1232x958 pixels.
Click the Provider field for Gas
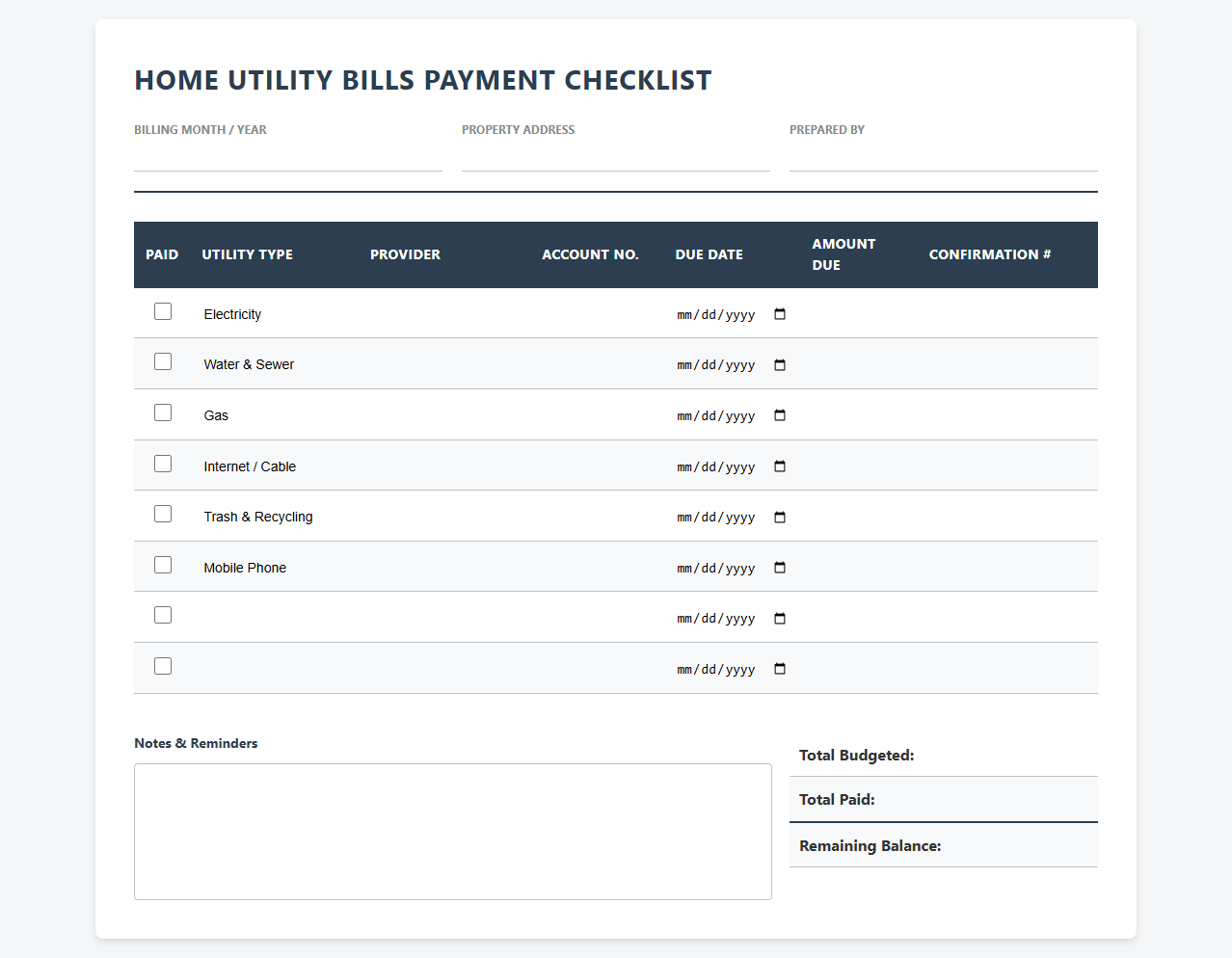click(x=444, y=415)
